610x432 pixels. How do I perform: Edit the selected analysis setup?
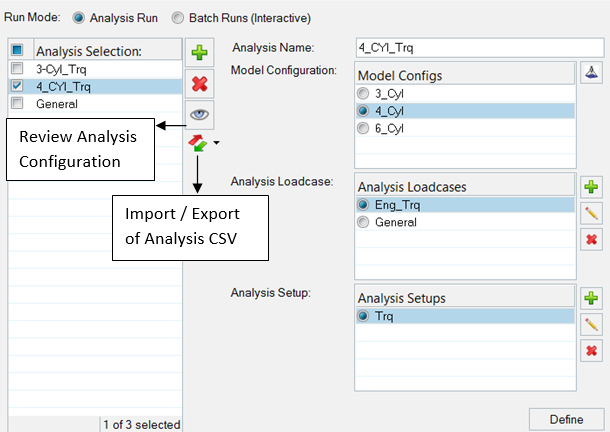(x=591, y=324)
